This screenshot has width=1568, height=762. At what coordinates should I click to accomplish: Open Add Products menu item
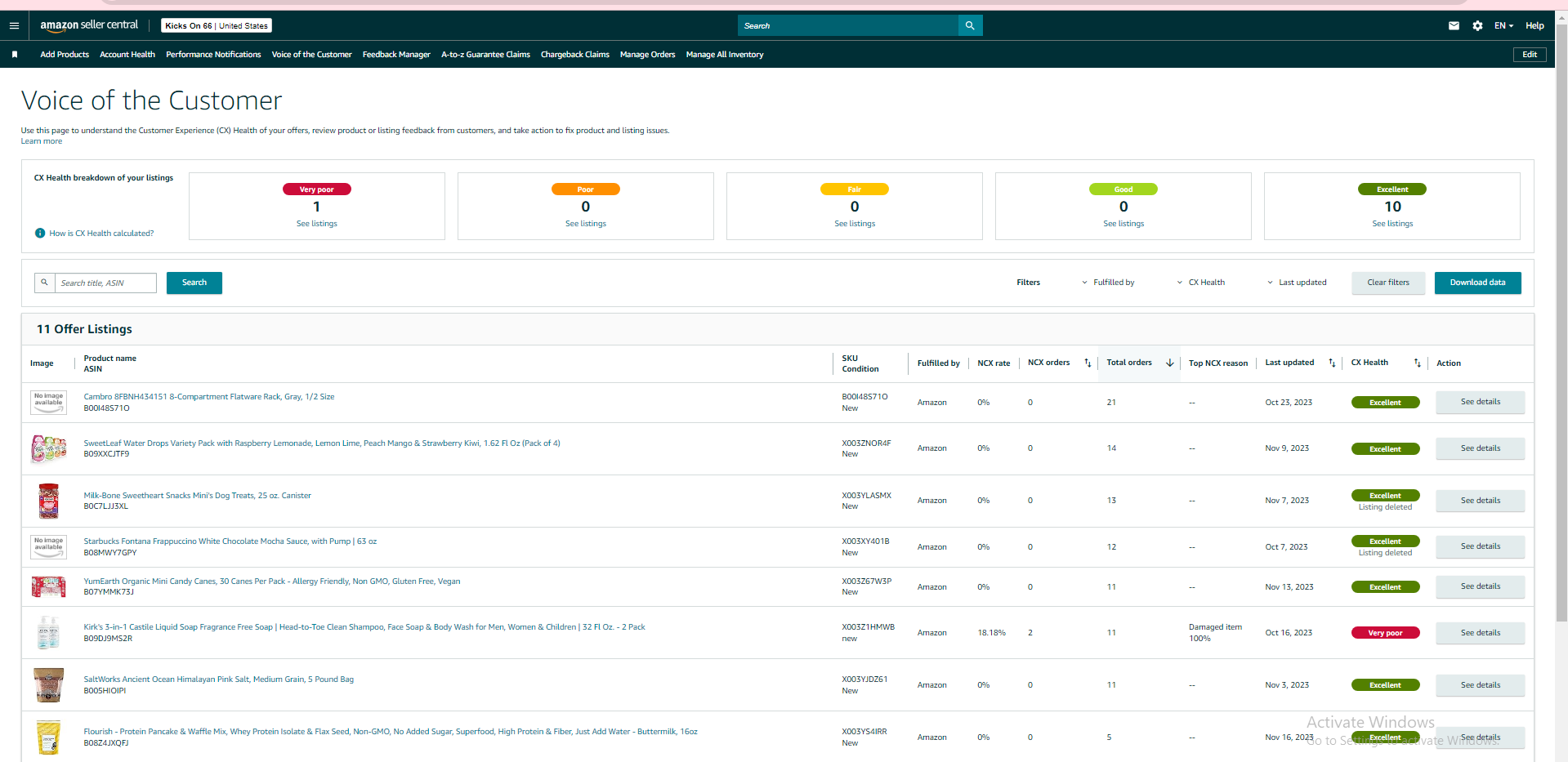pos(65,55)
